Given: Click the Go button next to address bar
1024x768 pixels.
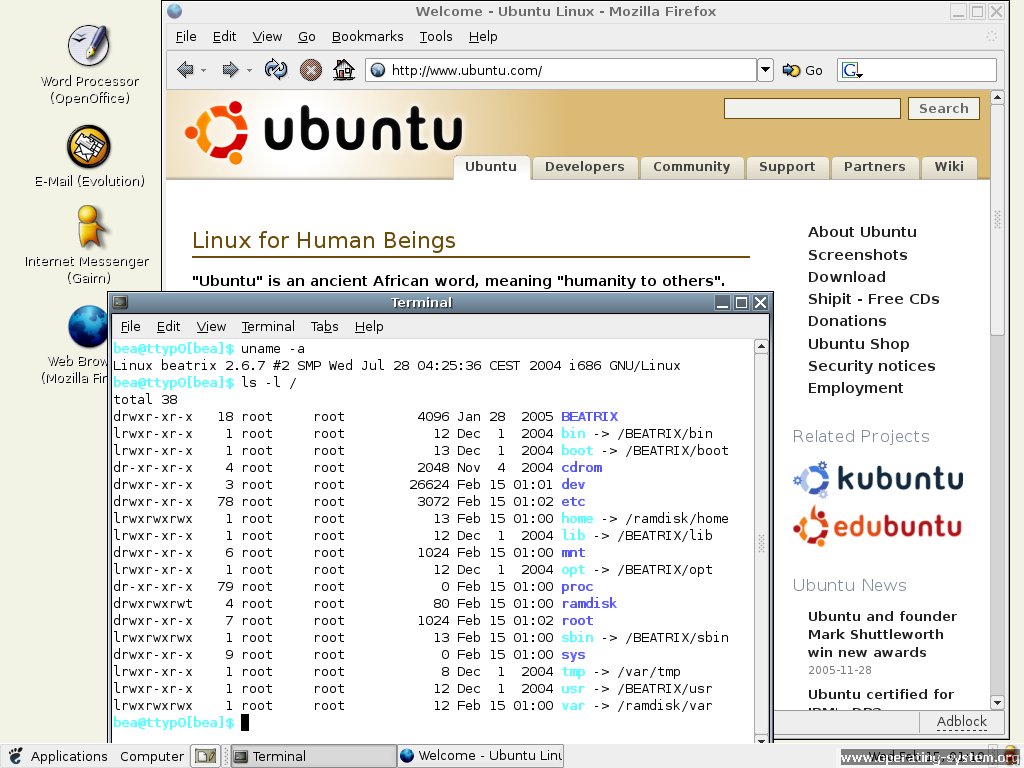Looking at the screenshot, I should coord(803,70).
